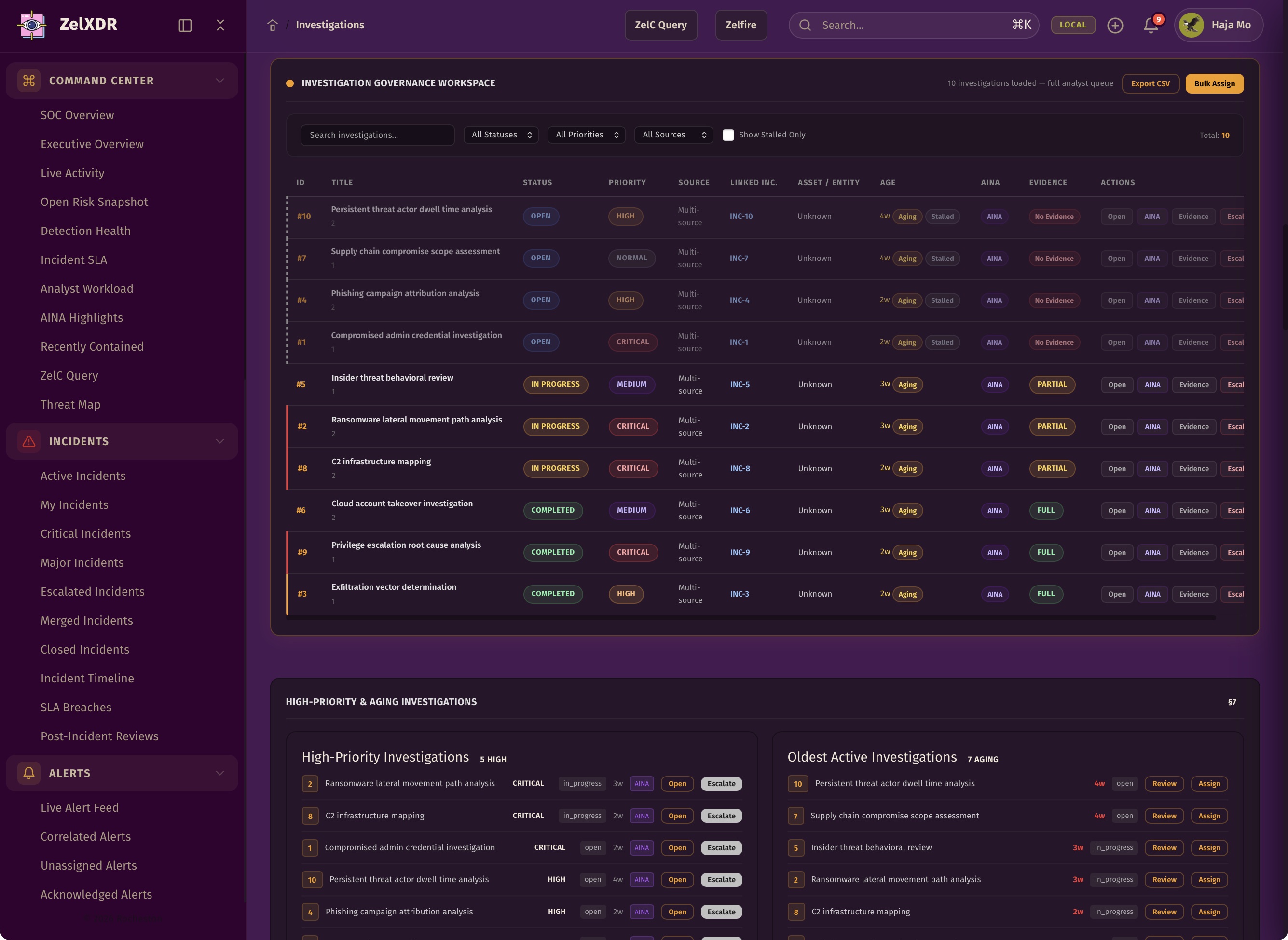Go to home via breadcrumb icon

coord(272,25)
